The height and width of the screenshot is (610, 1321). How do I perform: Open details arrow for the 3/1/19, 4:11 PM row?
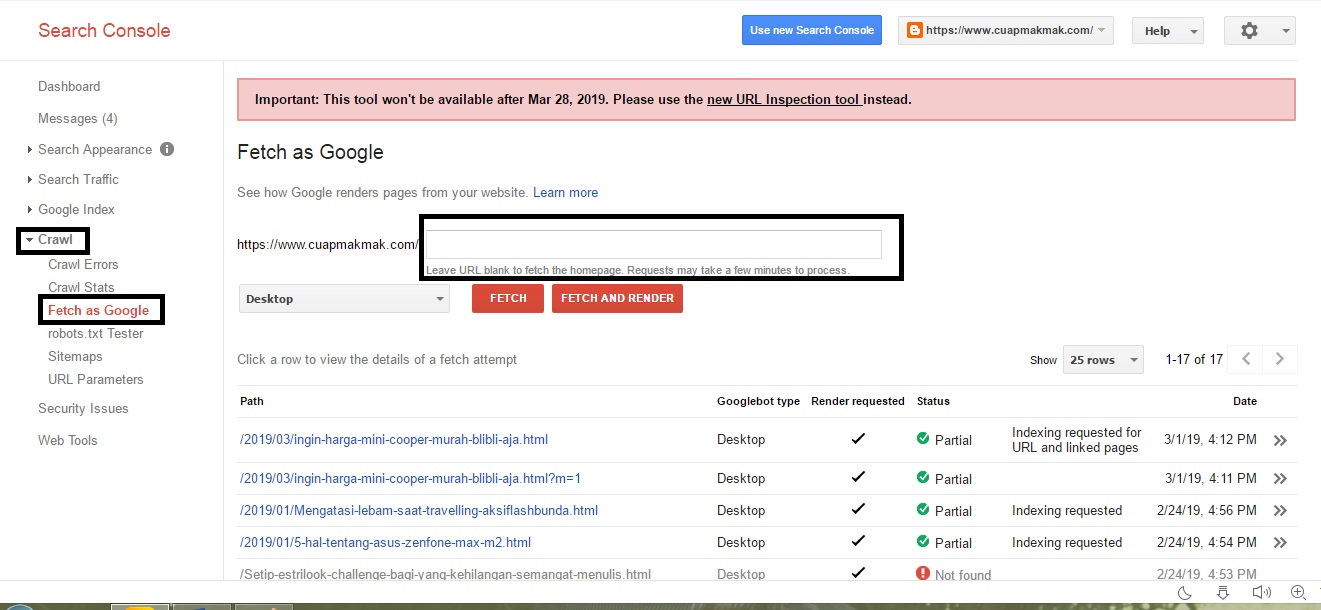click(1280, 479)
